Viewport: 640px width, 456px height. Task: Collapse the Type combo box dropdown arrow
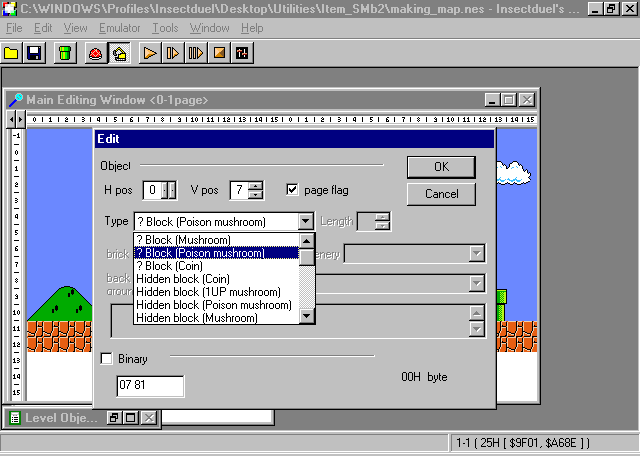(x=306, y=222)
